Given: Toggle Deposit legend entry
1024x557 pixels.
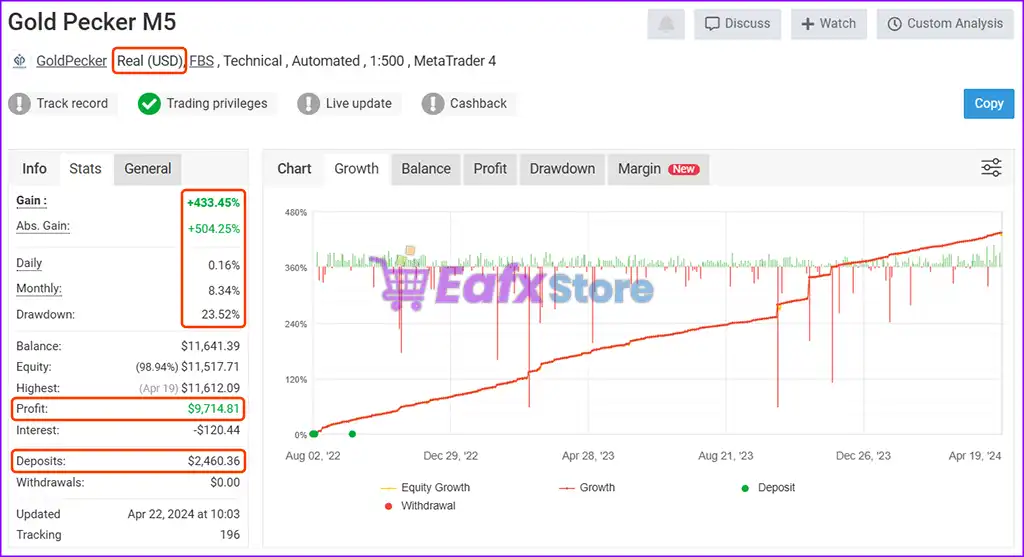Looking at the screenshot, I should tap(768, 487).
